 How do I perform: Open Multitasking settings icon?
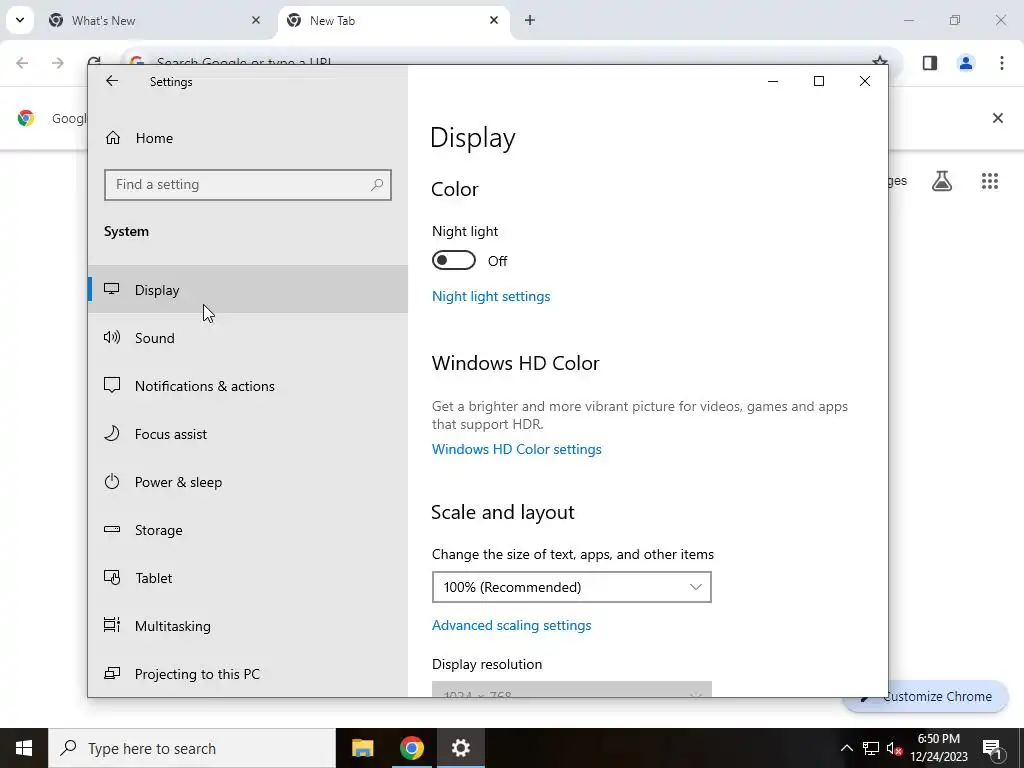tap(112, 625)
